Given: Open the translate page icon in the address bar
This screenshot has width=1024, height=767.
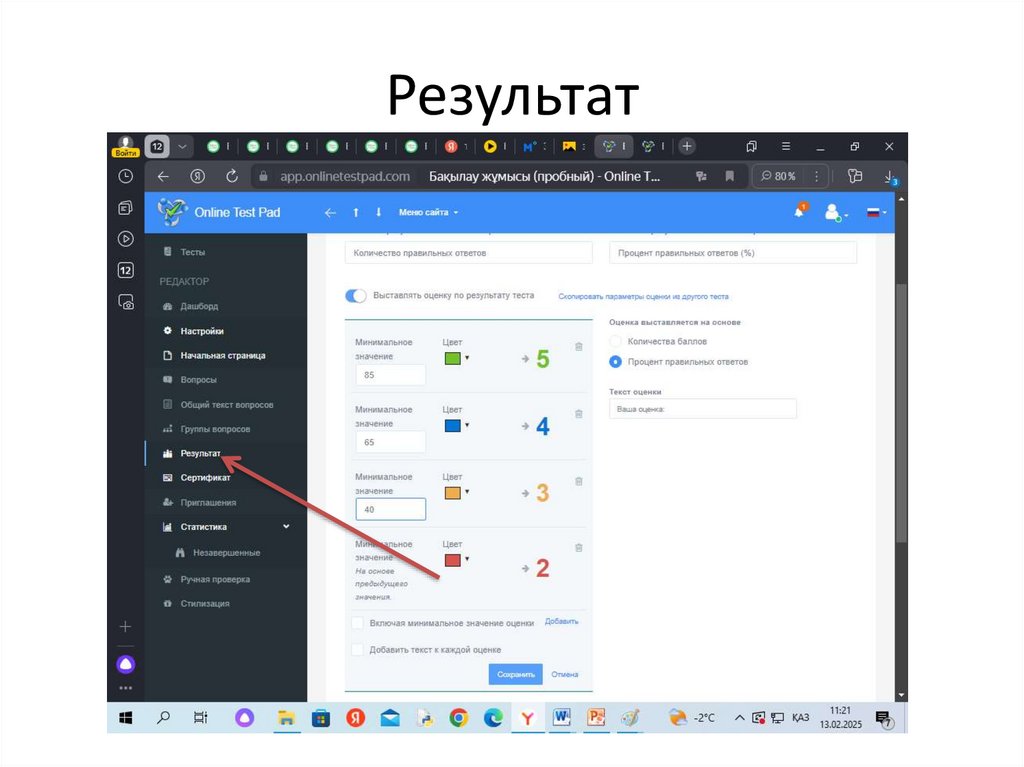Looking at the screenshot, I should click(x=701, y=176).
